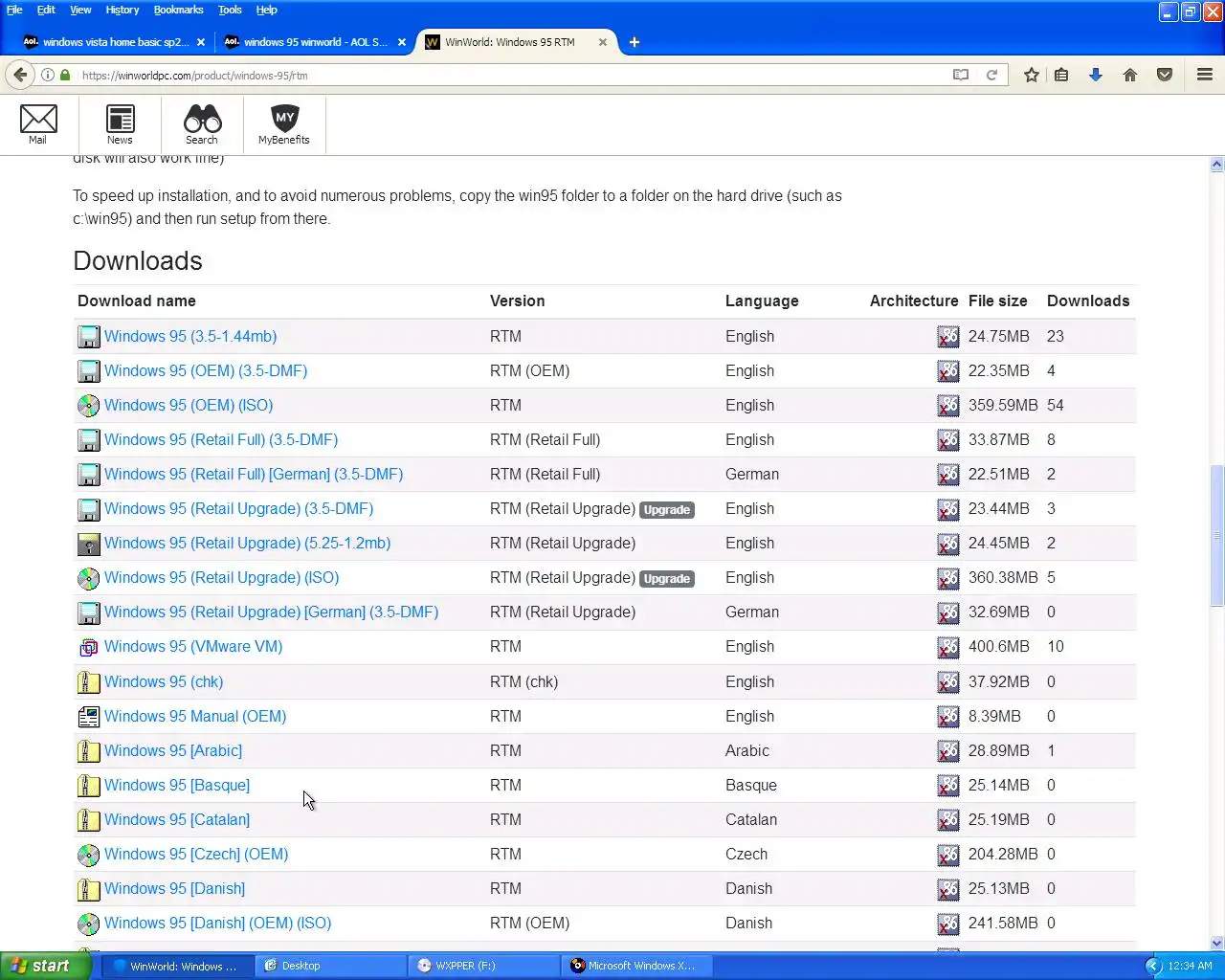
Task: Bookmark this page with the star icon
Action: tap(1032, 75)
